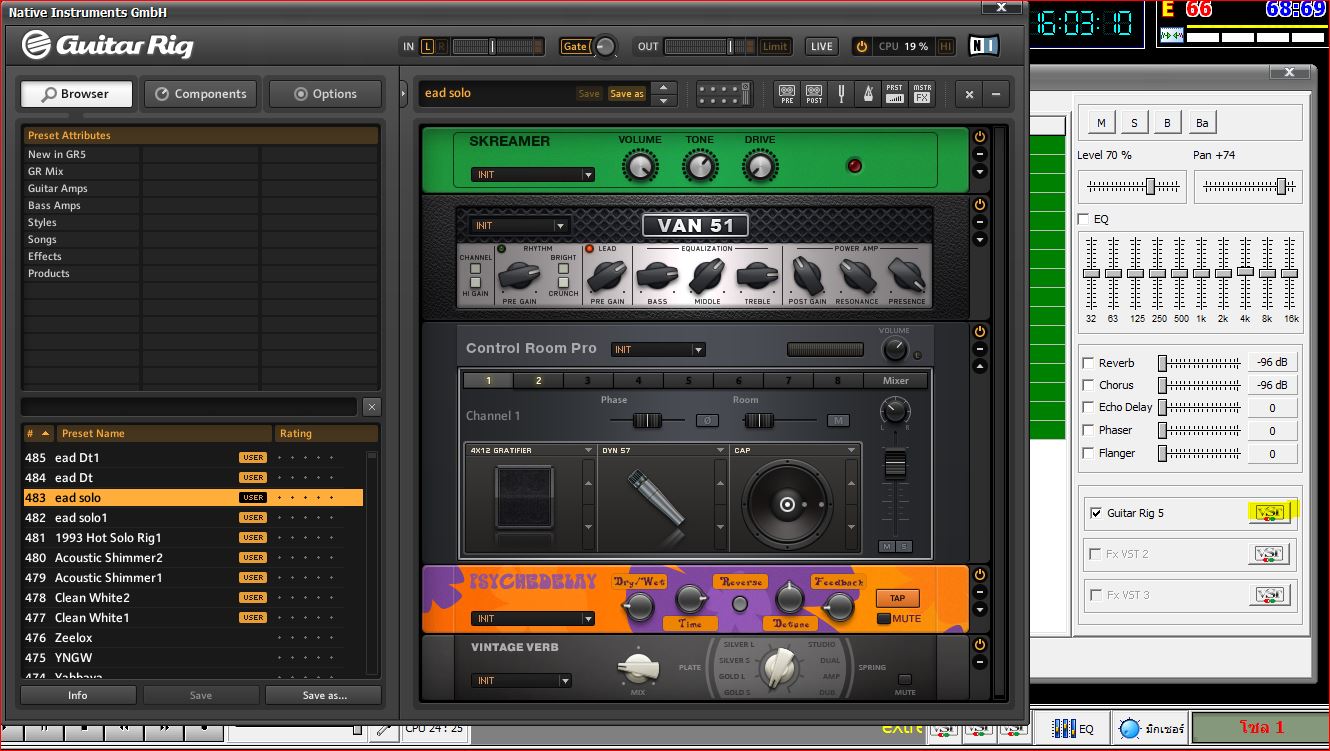Image resolution: width=1330 pixels, height=751 pixels.
Task: Enable the Flanger checkbox
Action: [x=1088, y=453]
